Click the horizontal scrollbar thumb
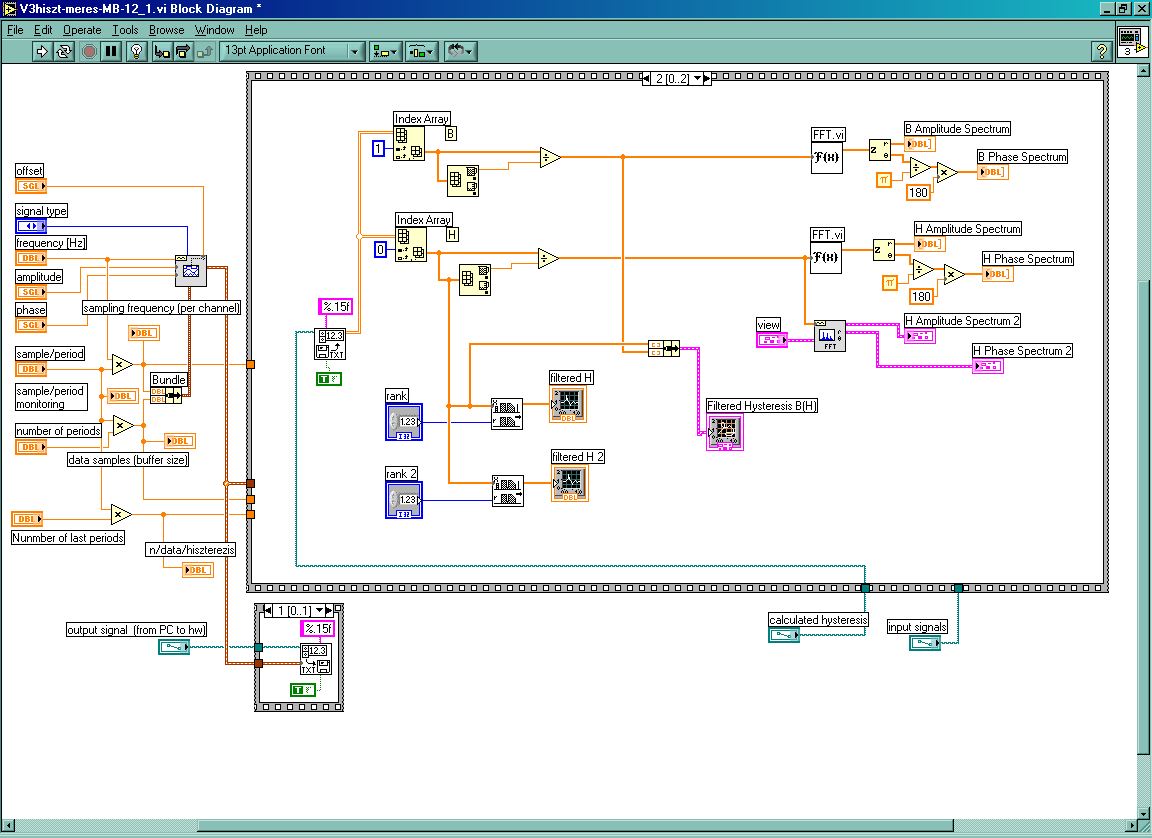 point(575,826)
